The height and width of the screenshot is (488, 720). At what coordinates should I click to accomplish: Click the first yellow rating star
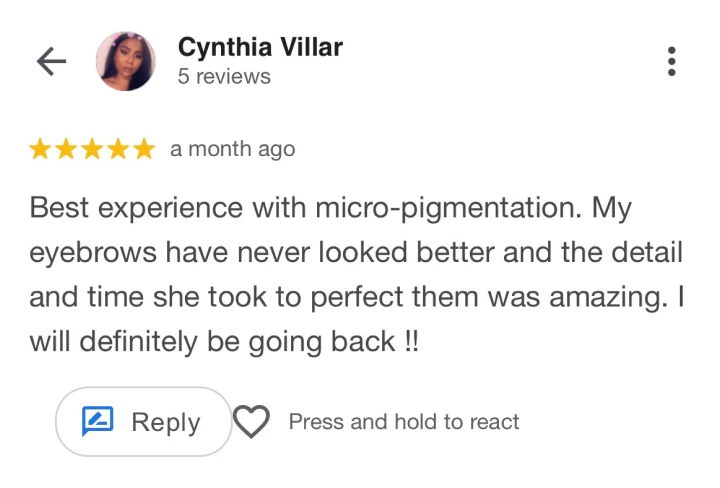[x=41, y=150]
